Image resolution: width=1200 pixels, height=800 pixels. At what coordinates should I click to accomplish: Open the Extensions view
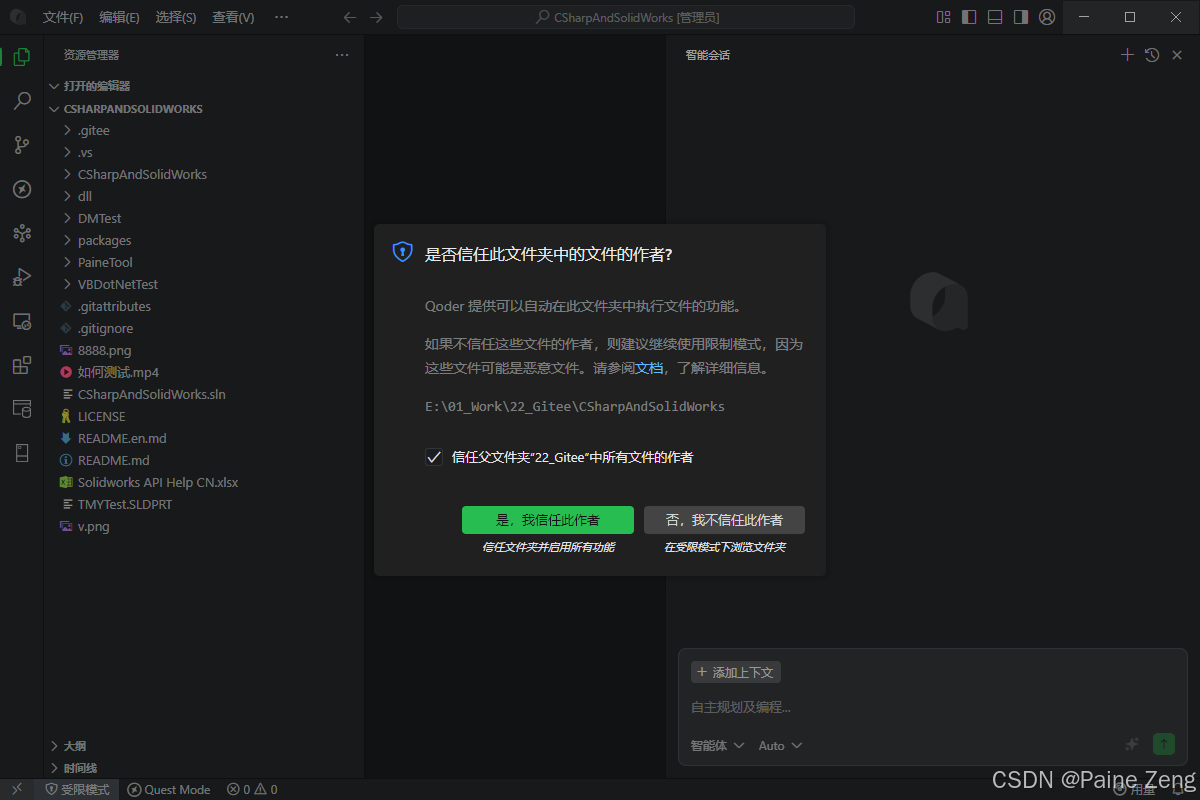point(21,365)
